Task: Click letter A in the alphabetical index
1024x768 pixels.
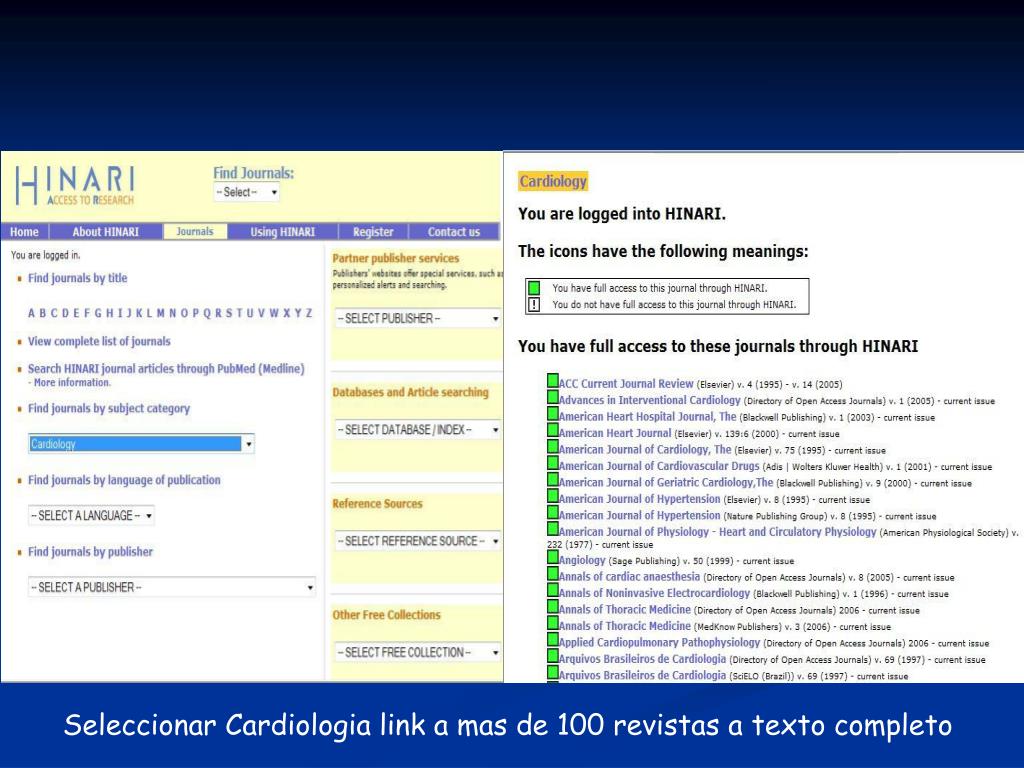Action: (31, 313)
